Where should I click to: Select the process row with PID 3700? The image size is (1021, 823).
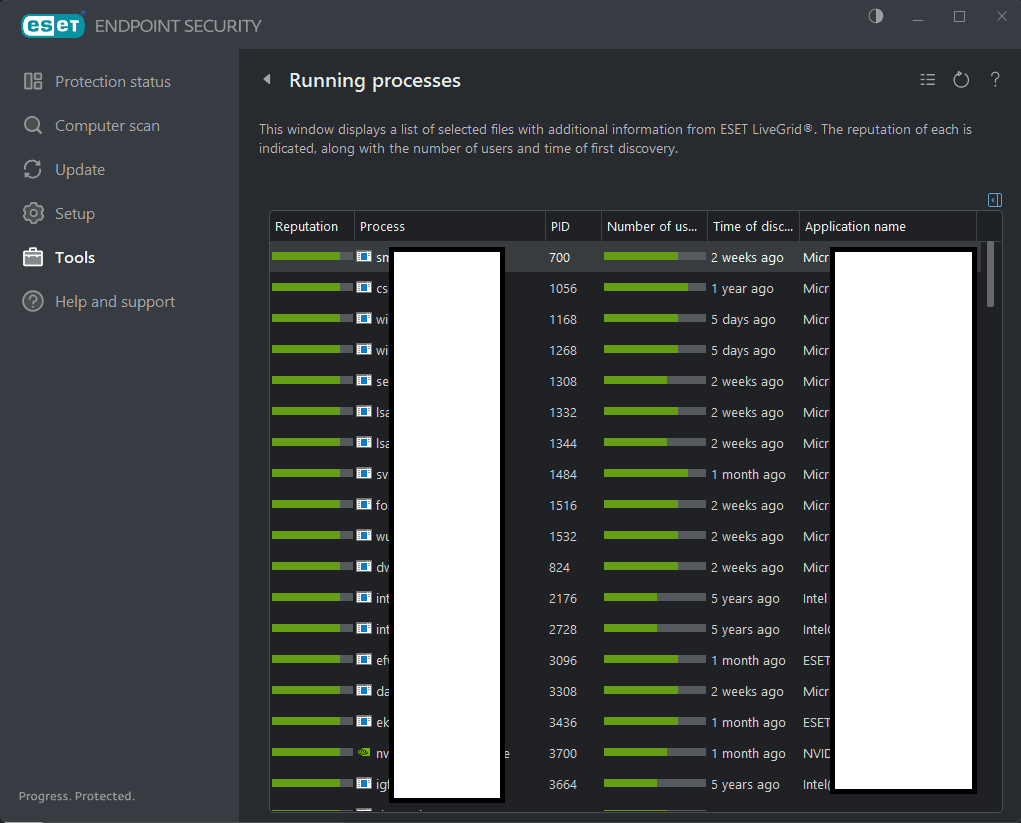(623, 753)
